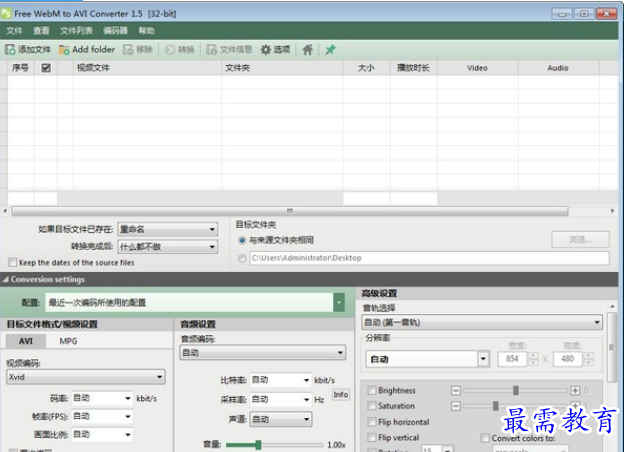Switch to the MPG format tab
Screen dimensions: 625x452
coord(68,341)
